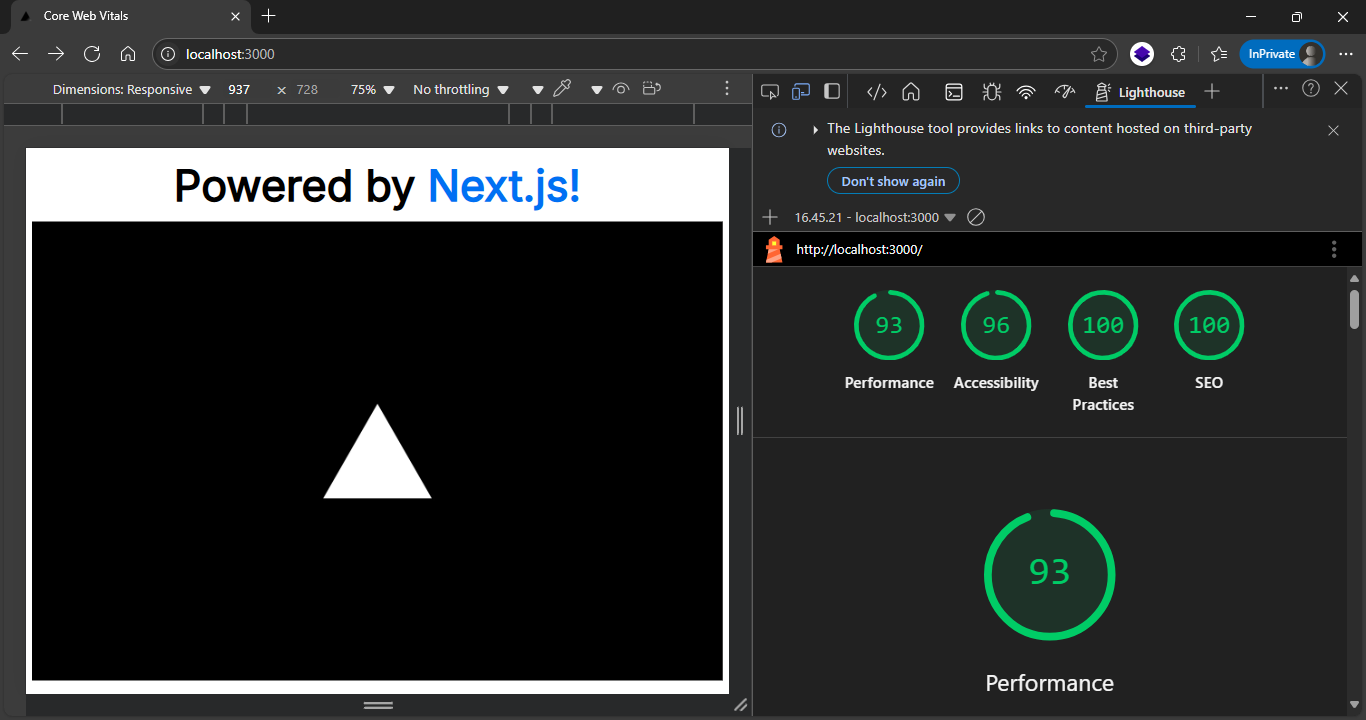1366x720 pixels.
Task: Open DevTools customize menu (three dots)
Action: click(x=1281, y=88)
